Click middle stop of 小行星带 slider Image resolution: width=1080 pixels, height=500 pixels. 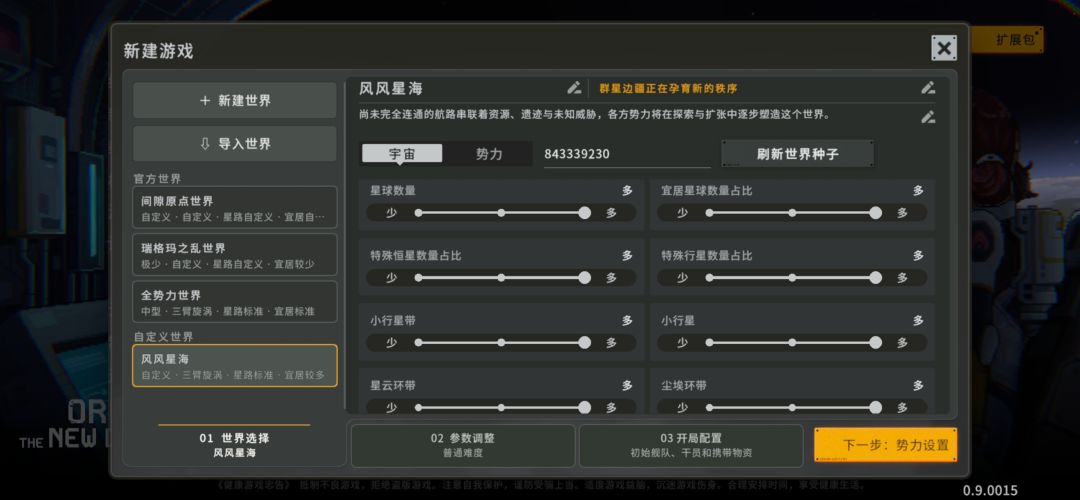501,342
